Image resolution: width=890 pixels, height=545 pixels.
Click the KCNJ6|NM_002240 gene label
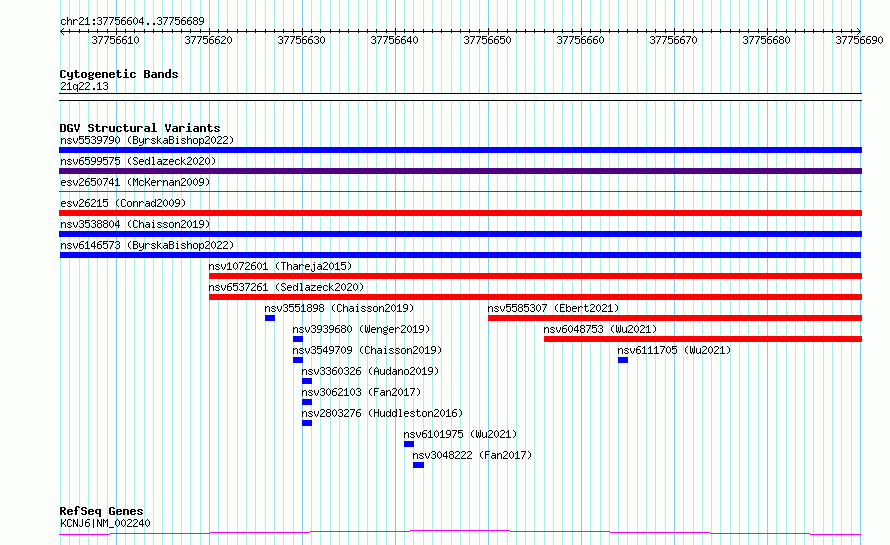[x=105, y=523]
